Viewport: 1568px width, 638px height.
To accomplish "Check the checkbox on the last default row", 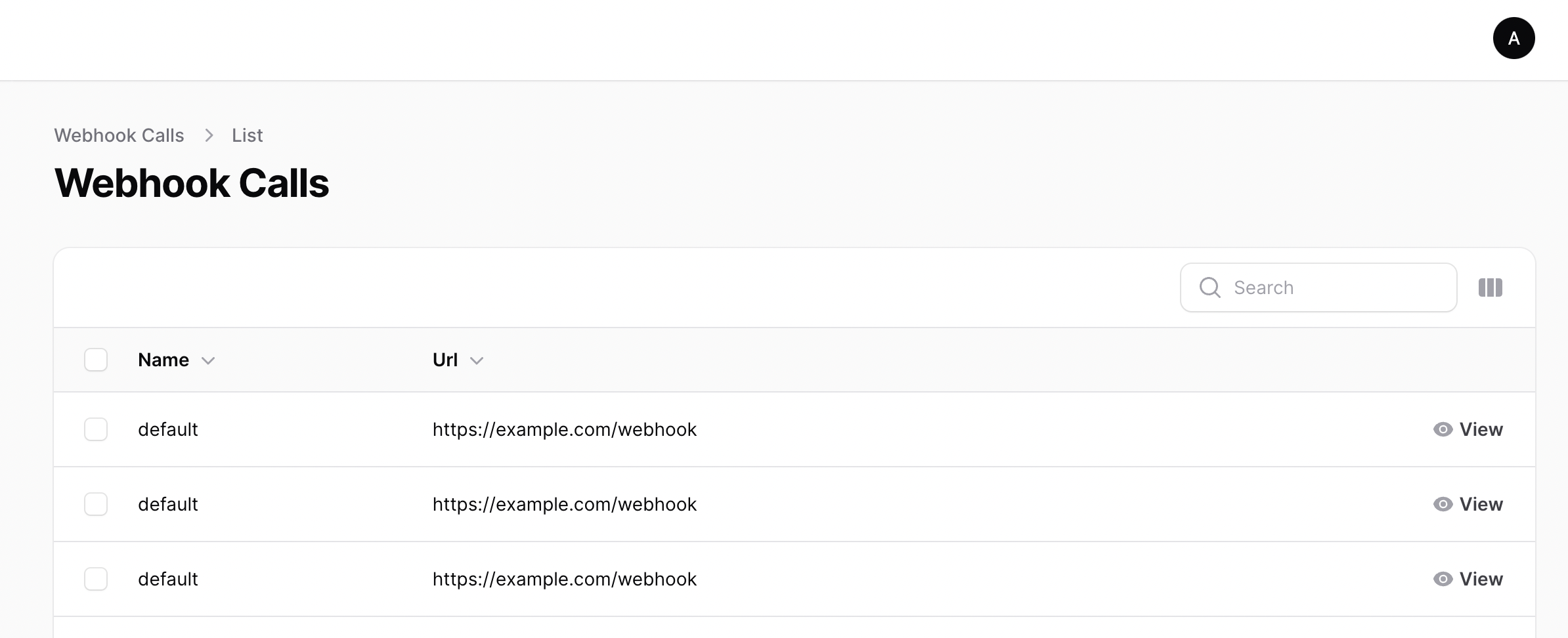I will click(x=96, y=579).
